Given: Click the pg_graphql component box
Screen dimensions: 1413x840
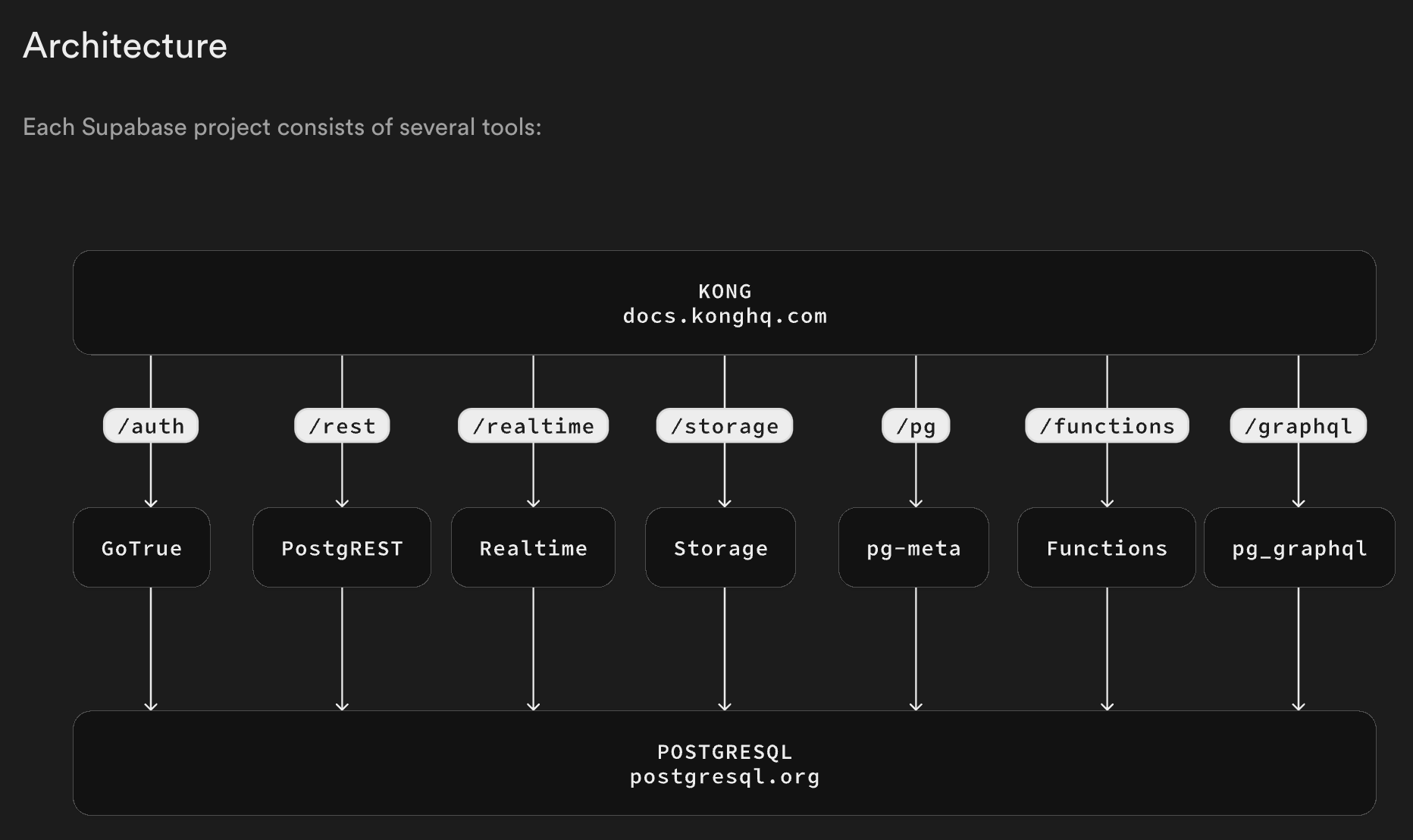Looking at the screenshot, I should [1299, 547].
